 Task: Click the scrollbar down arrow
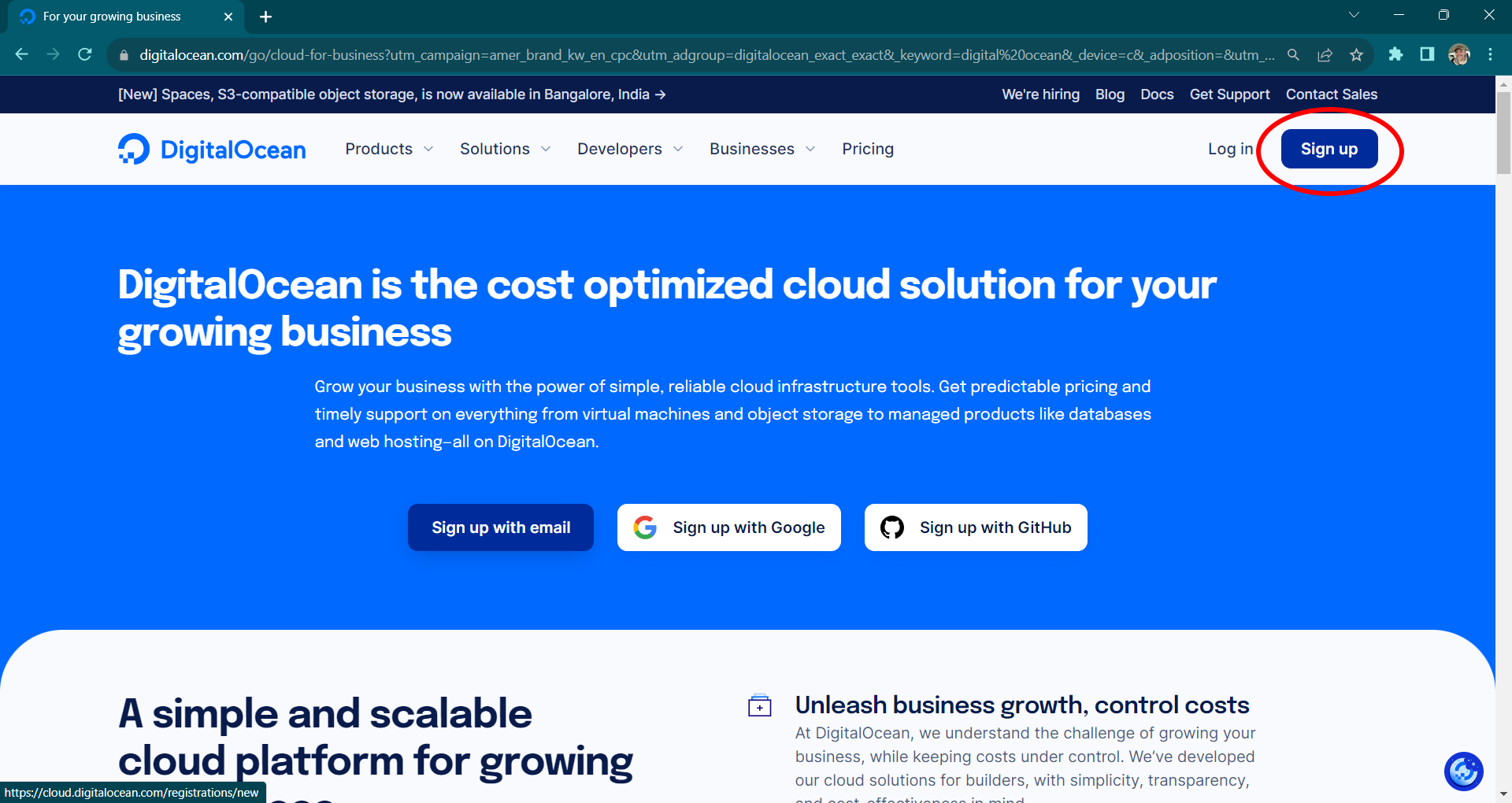(x=1503, y=794)
